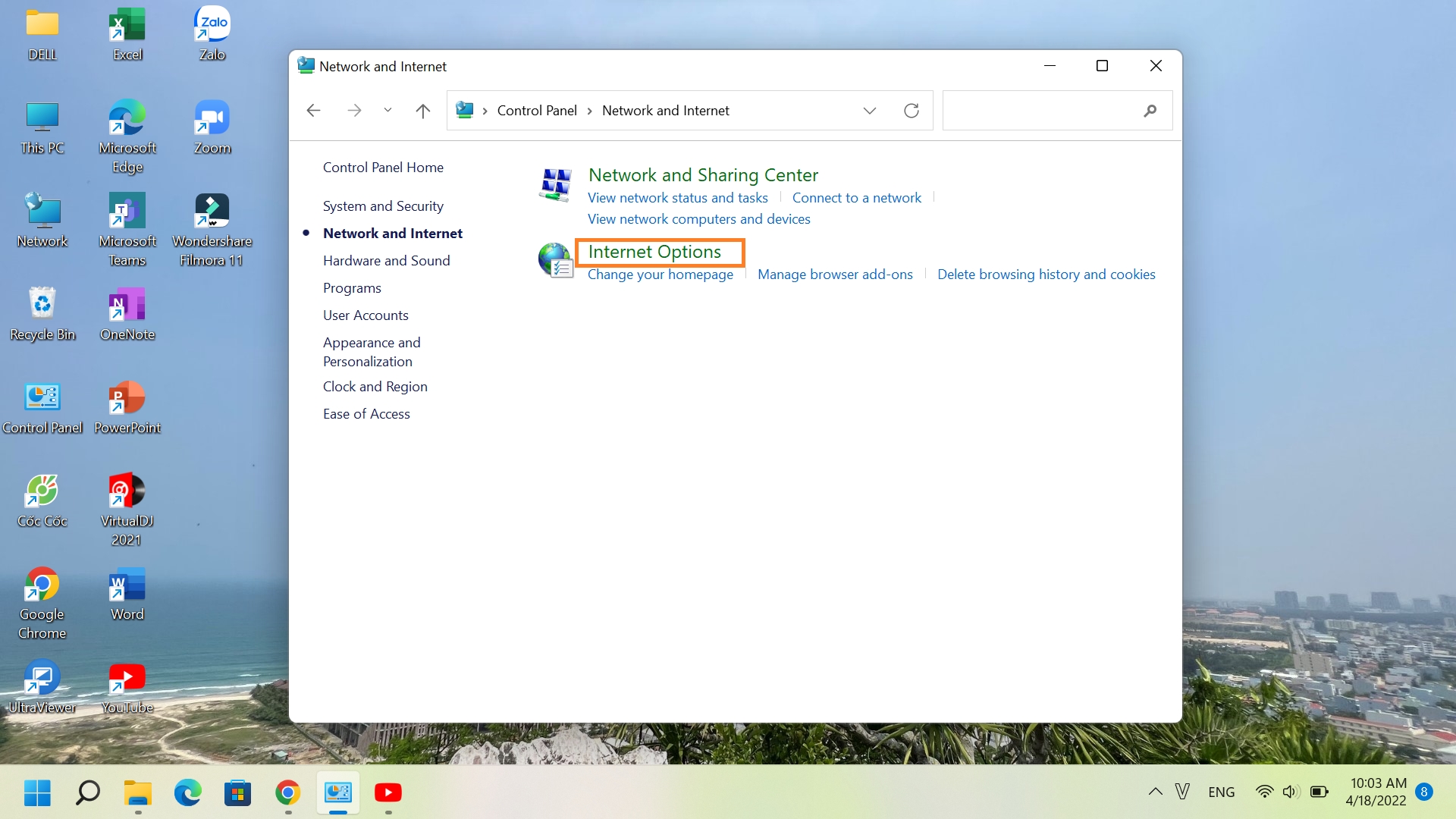Click the Network and Sharing Center icon
This screenshot has width=1456, height=819.
pos(555,185)
